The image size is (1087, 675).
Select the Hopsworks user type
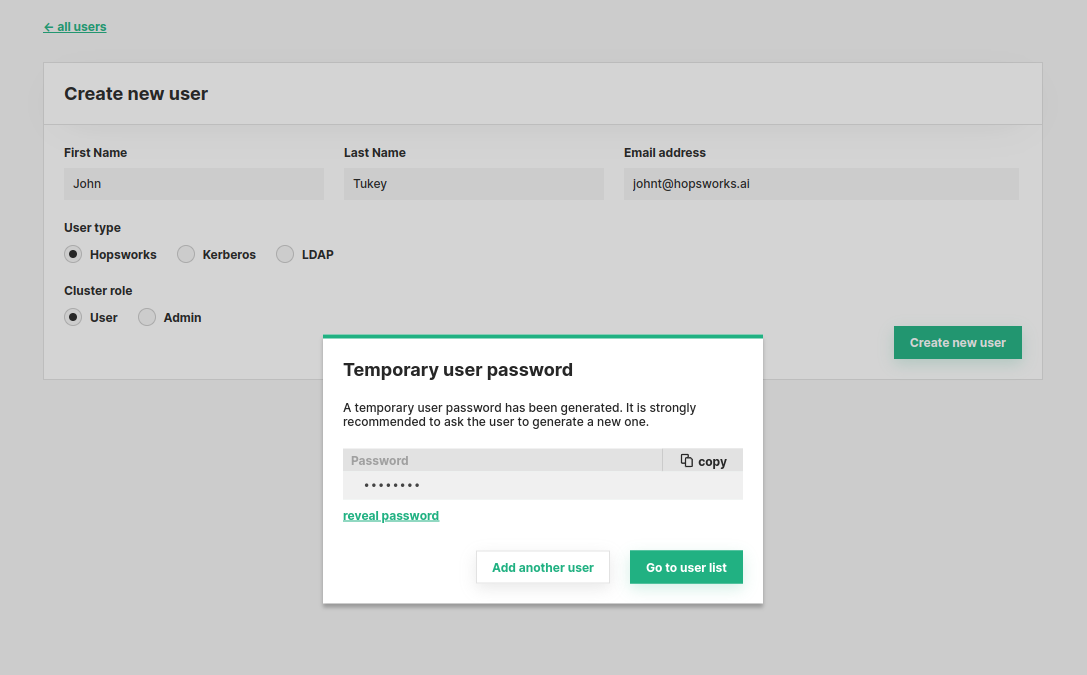pos(73,254)
